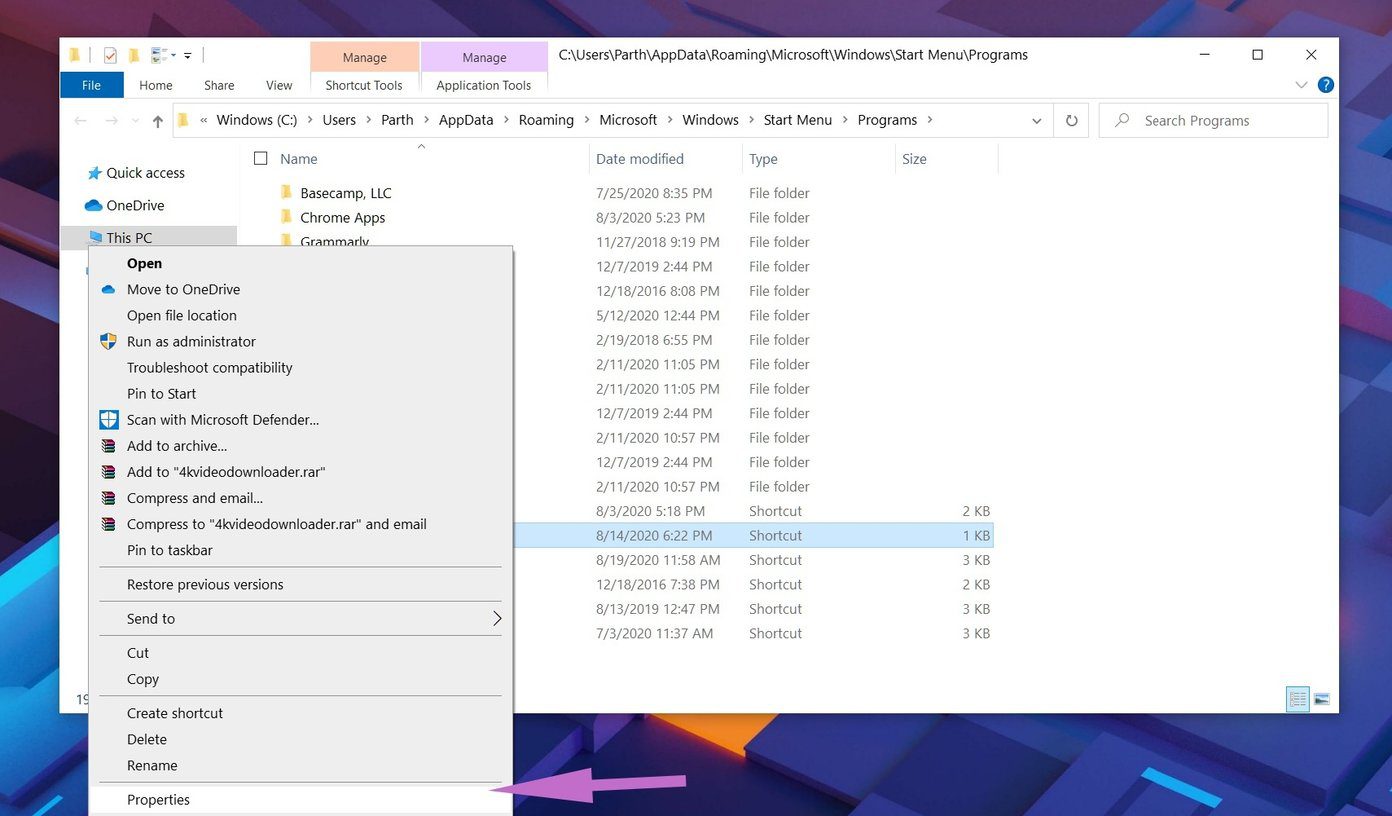The image size is (1392, 816).
Task: Expand the chevron after Programs breadcrumb
Action: pos(930,120)
